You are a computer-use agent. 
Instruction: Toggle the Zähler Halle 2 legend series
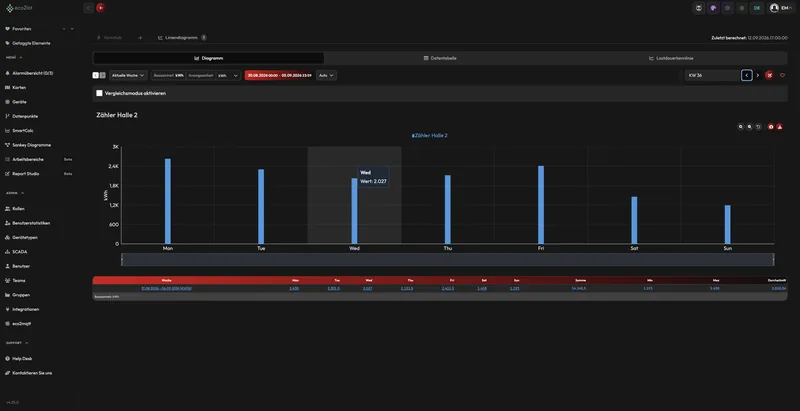point(430,136)
